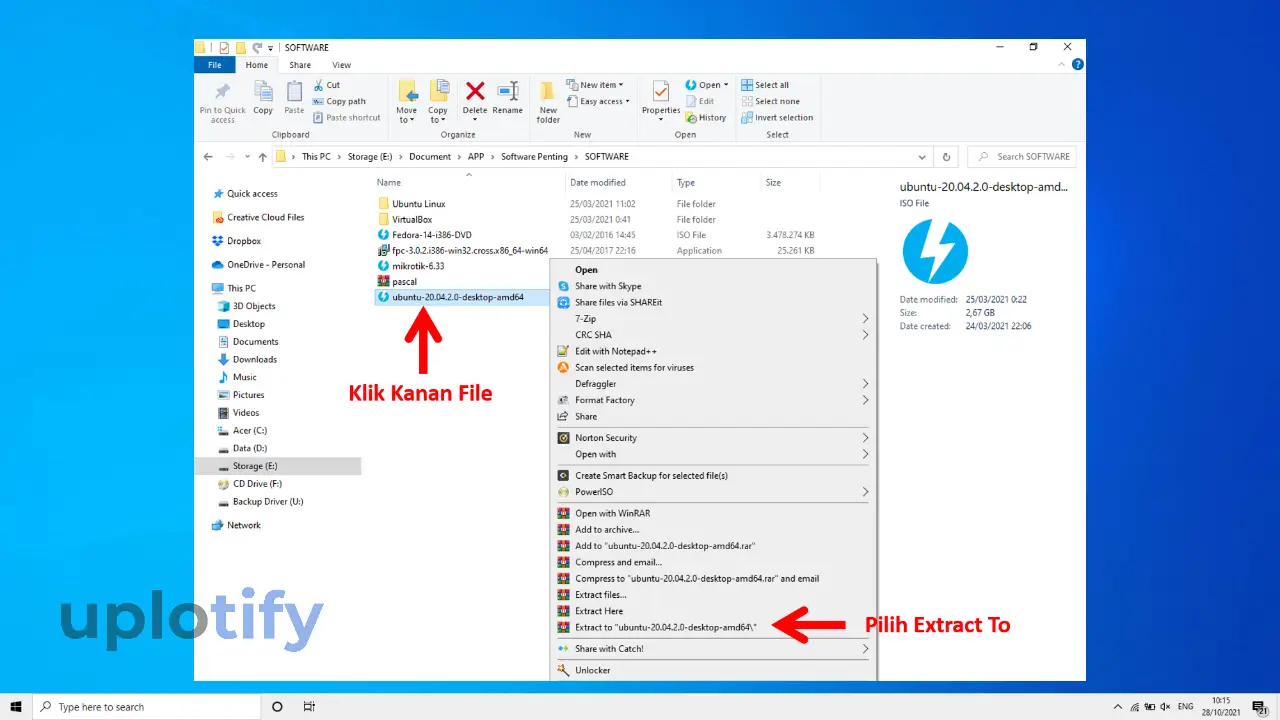
Task: Open the Easy access dropdown
Action: coord(599,101)
